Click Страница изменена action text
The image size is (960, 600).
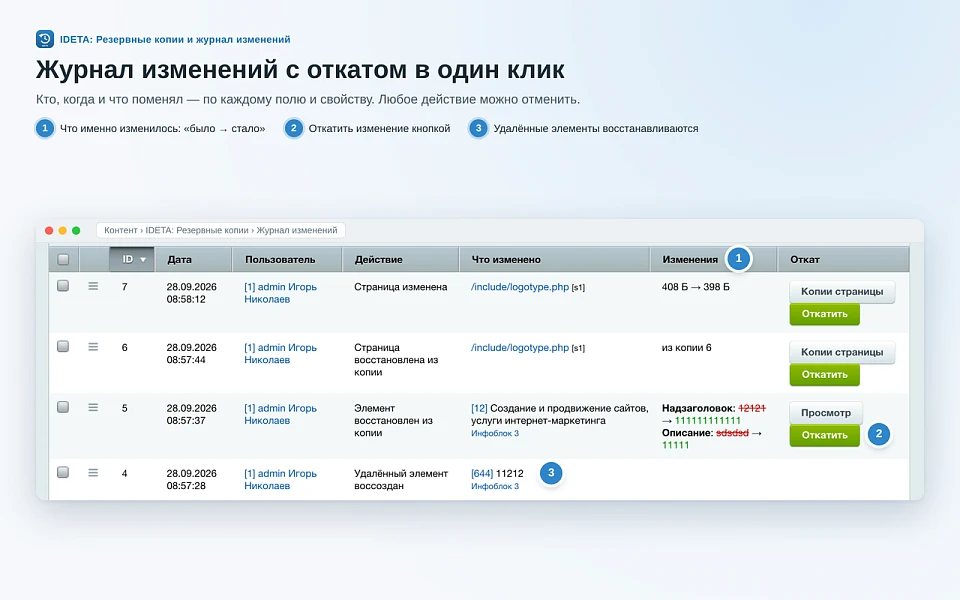400,287
